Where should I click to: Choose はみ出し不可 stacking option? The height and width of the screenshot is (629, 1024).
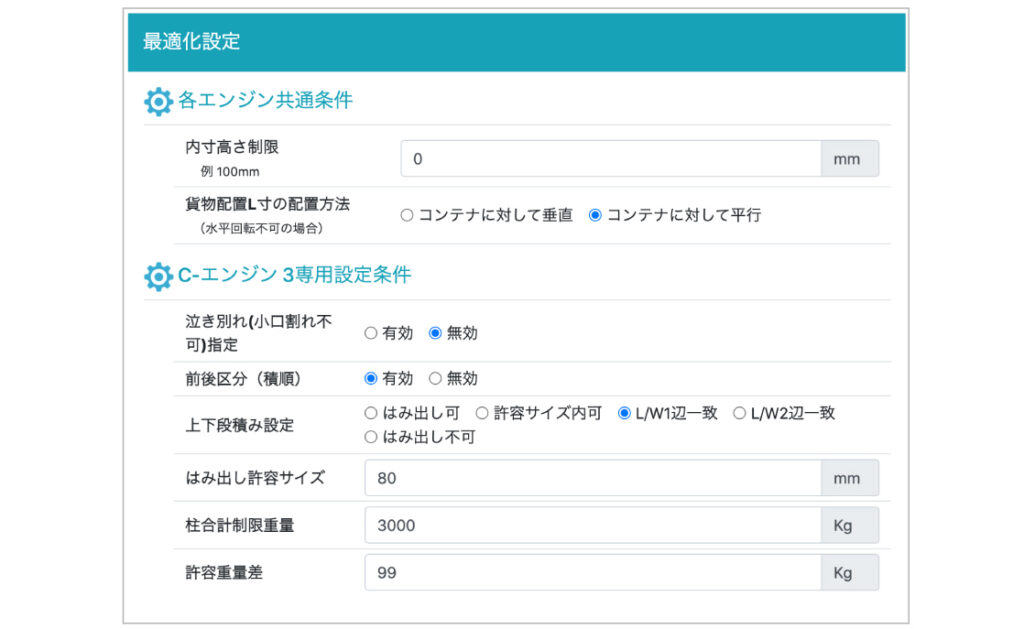[x=371, y=437]
